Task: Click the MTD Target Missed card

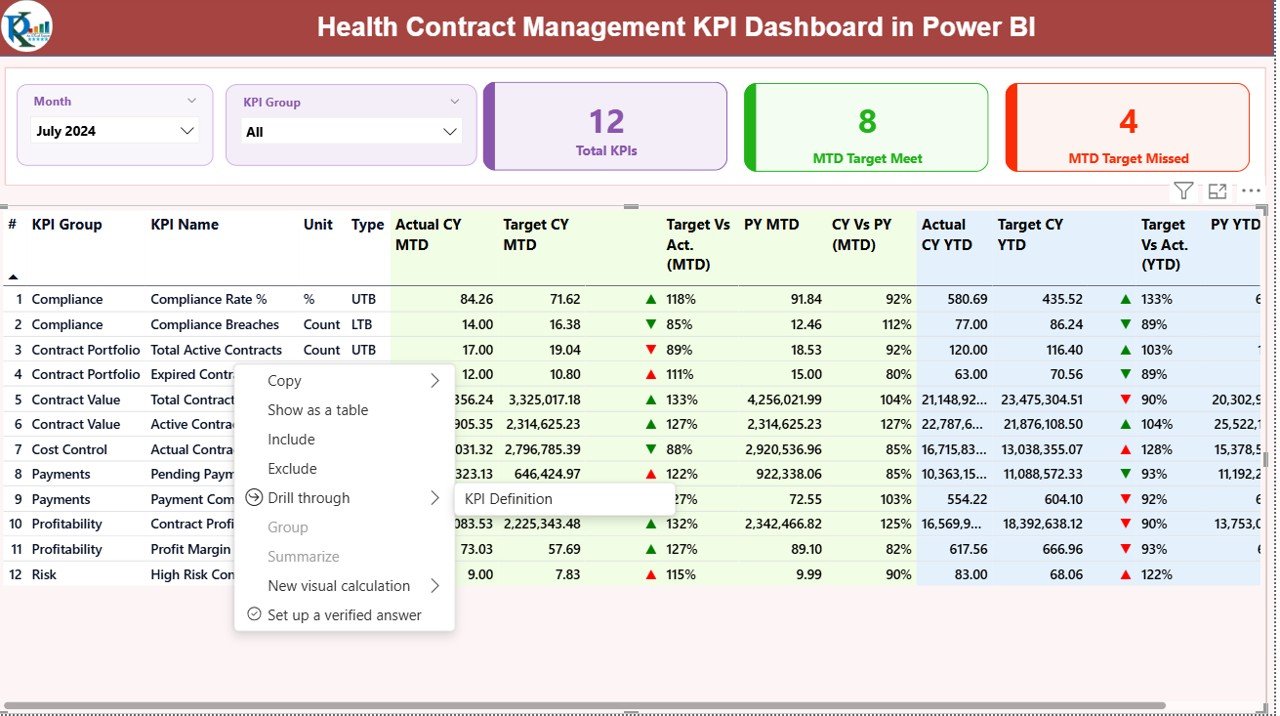Action: 1127,128
